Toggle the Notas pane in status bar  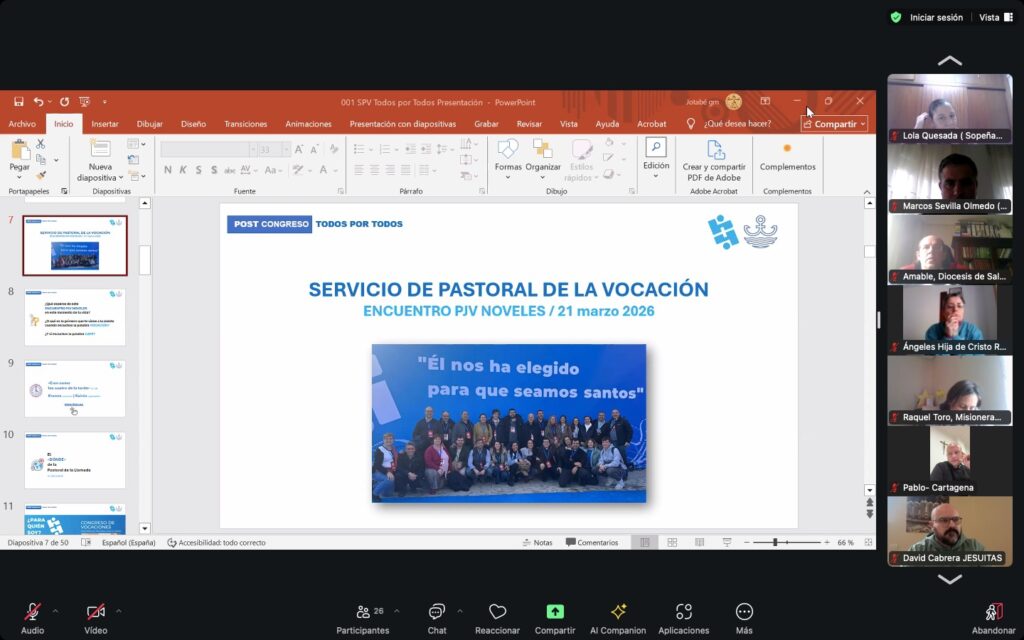537,542
